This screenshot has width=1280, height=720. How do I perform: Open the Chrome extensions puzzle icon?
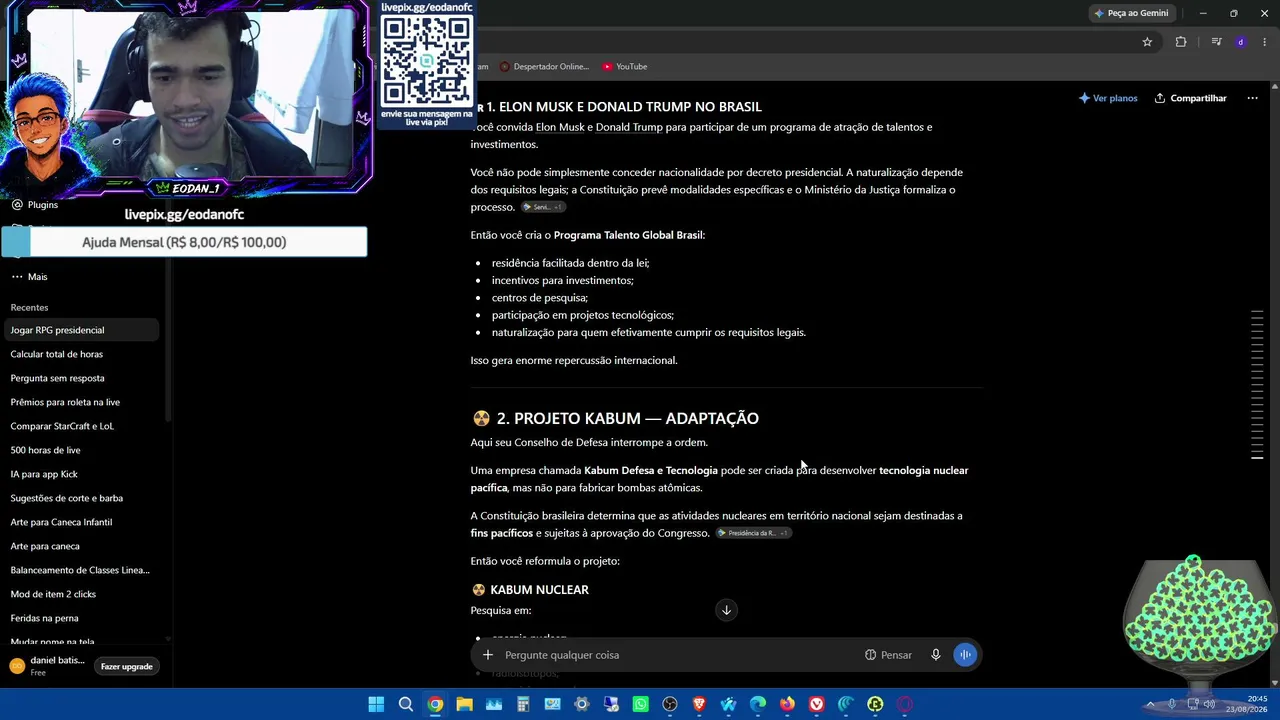pos(1181,42)
